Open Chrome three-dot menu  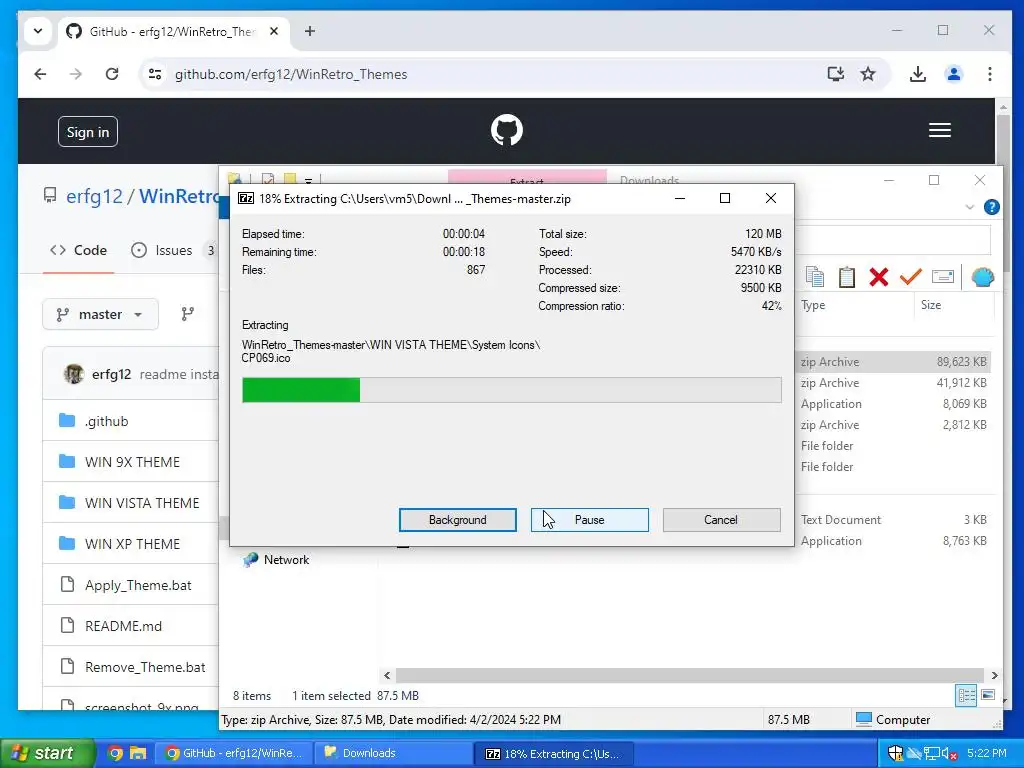[x=990, y=74]
